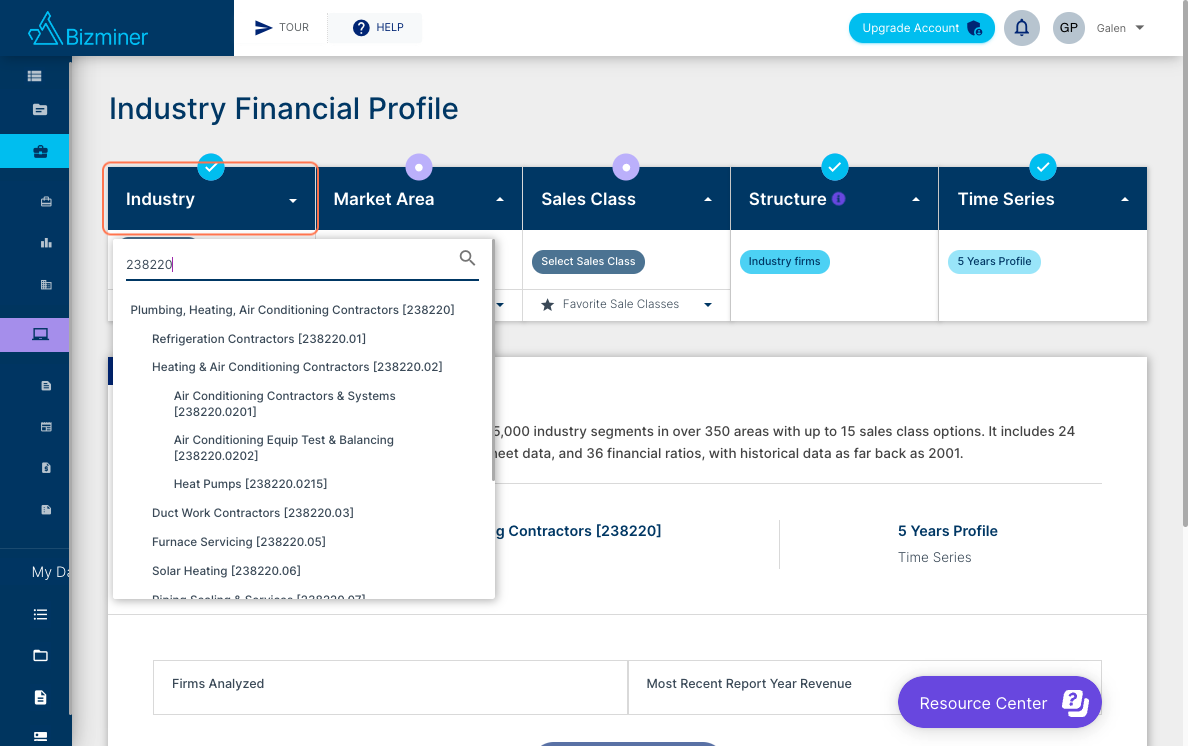Click the Select Sales Class chip
The image size is (1188, 746).
click(588, 261)
